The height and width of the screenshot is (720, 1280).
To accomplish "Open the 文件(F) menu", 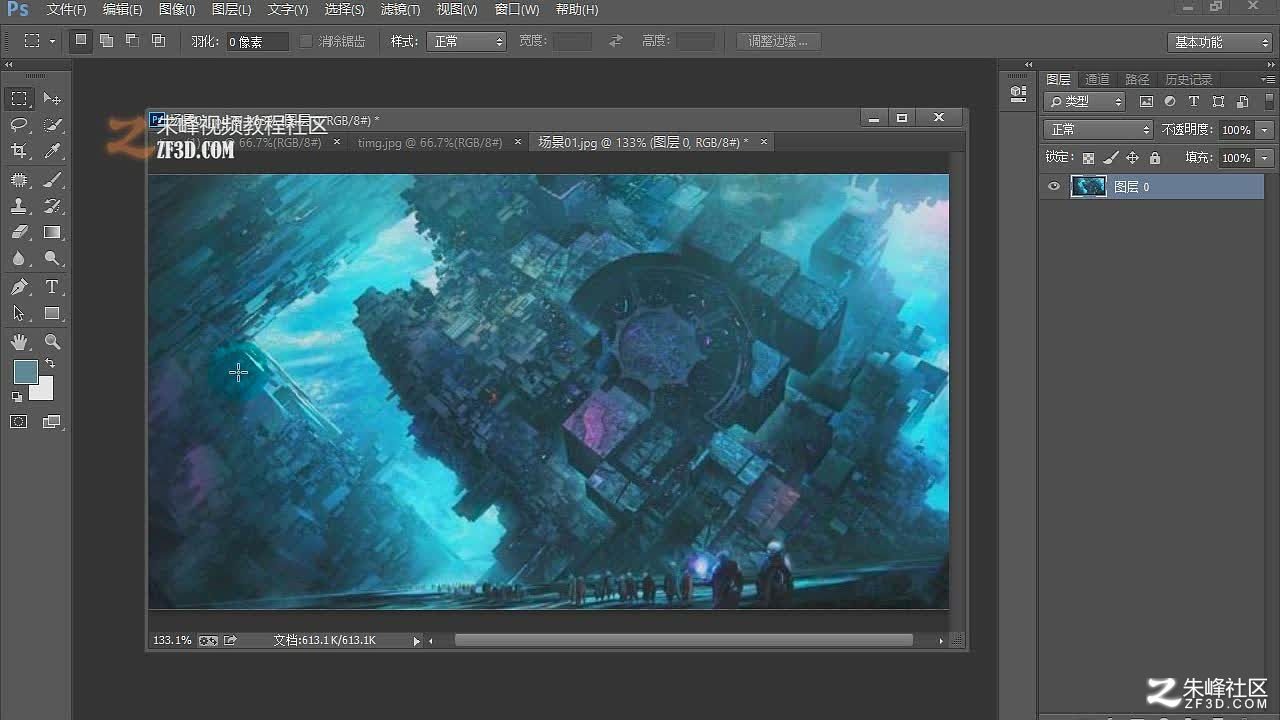I will [x=66, y=10].
